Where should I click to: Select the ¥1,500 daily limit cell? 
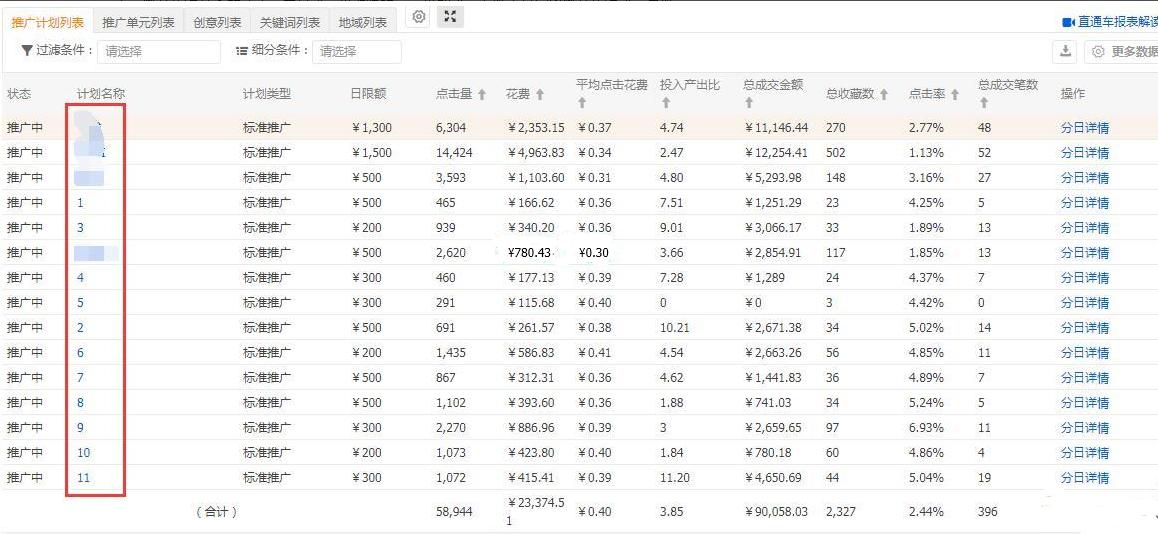(x=372, y=153)
